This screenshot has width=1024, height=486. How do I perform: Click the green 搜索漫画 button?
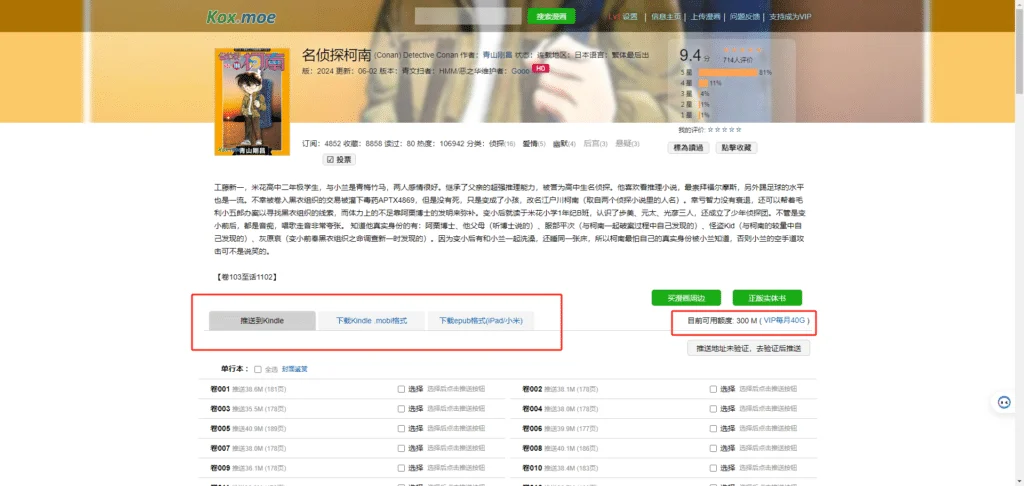[551, 16]
